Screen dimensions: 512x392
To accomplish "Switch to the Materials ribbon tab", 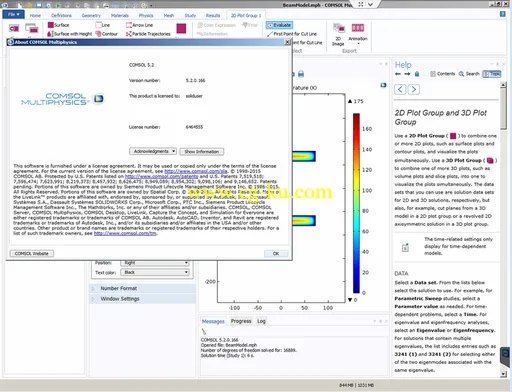I will tap(120, 15).
